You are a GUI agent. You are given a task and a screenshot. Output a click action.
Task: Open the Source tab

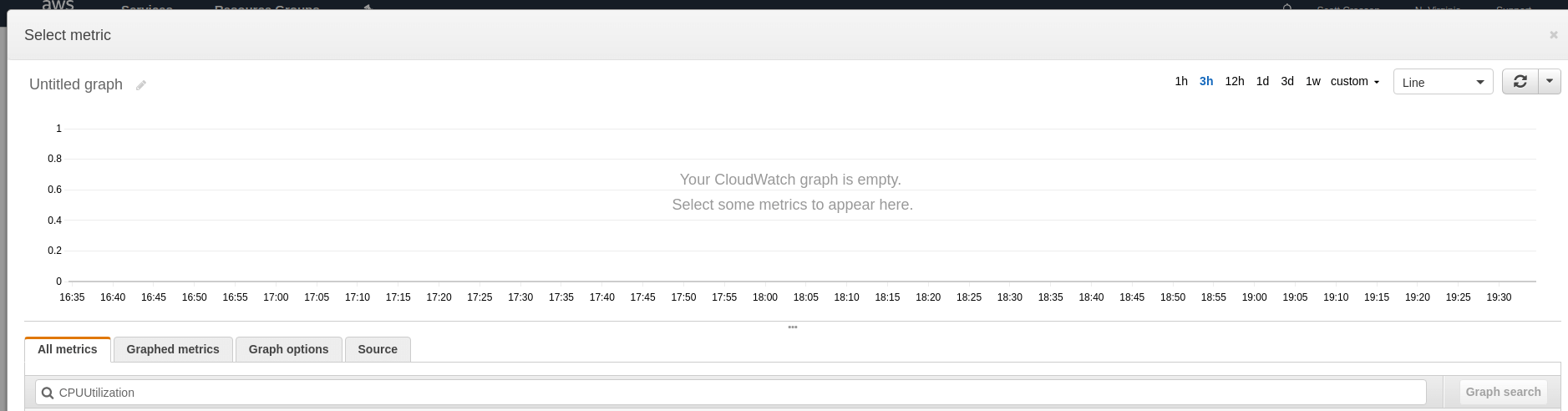pyautogui.click(x=378, y=349)
